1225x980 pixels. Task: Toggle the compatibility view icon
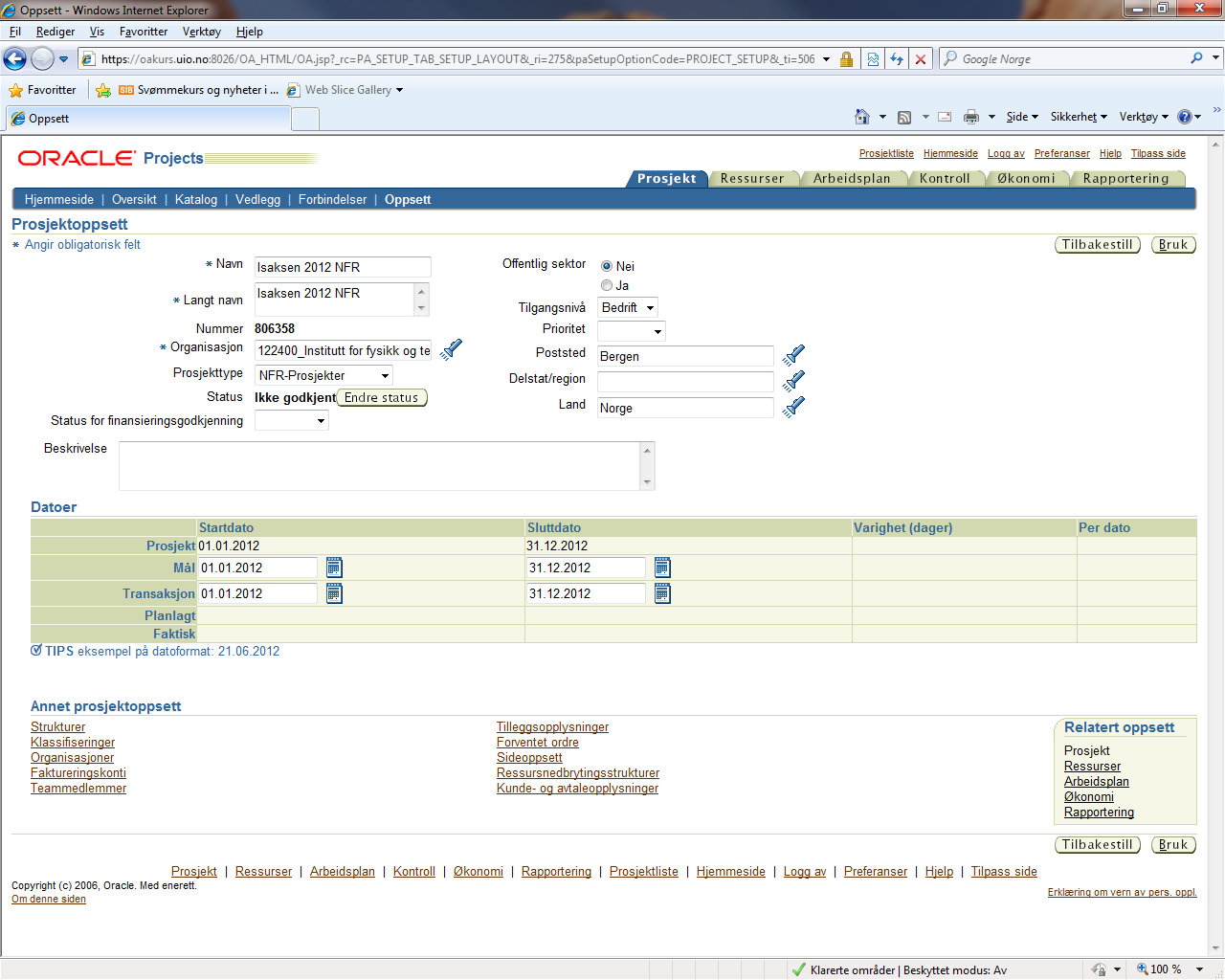pos(873,58)
